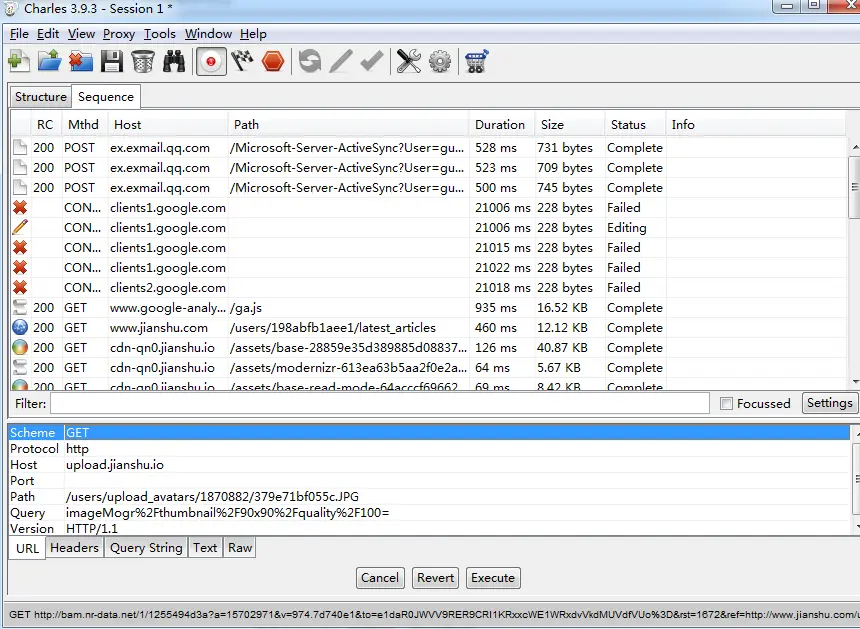Viewport: 860px width, 629px height.
Task: Open the Window menu
Action: (x=208, y=34)
